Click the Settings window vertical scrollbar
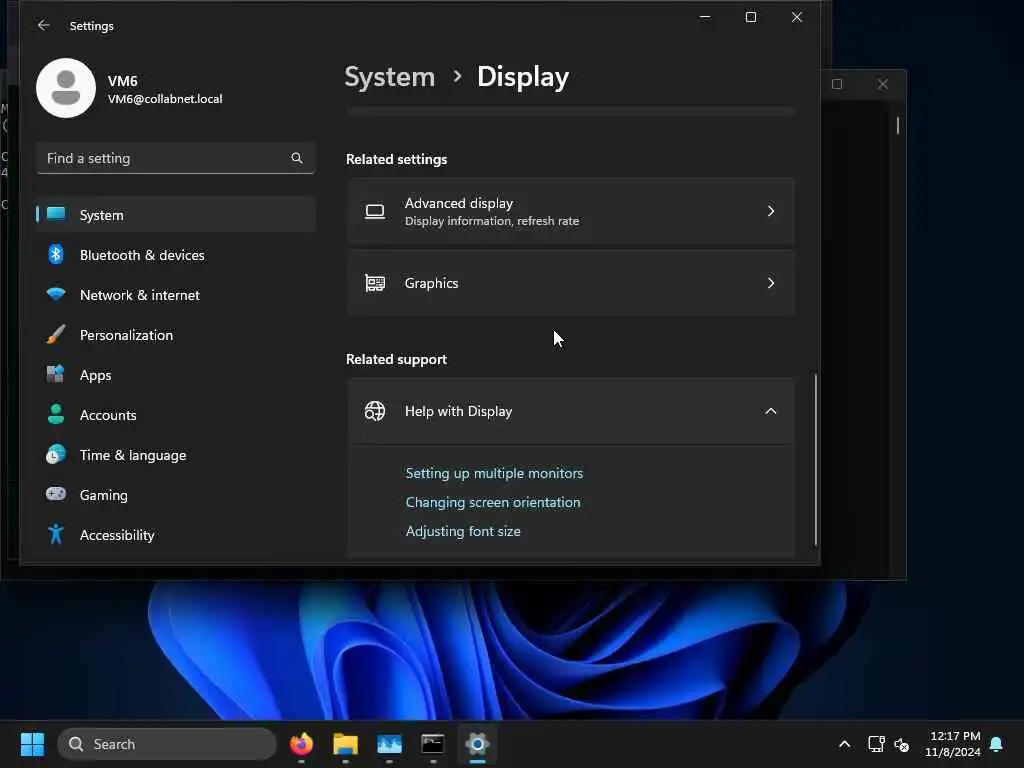 tap(815, 459)
